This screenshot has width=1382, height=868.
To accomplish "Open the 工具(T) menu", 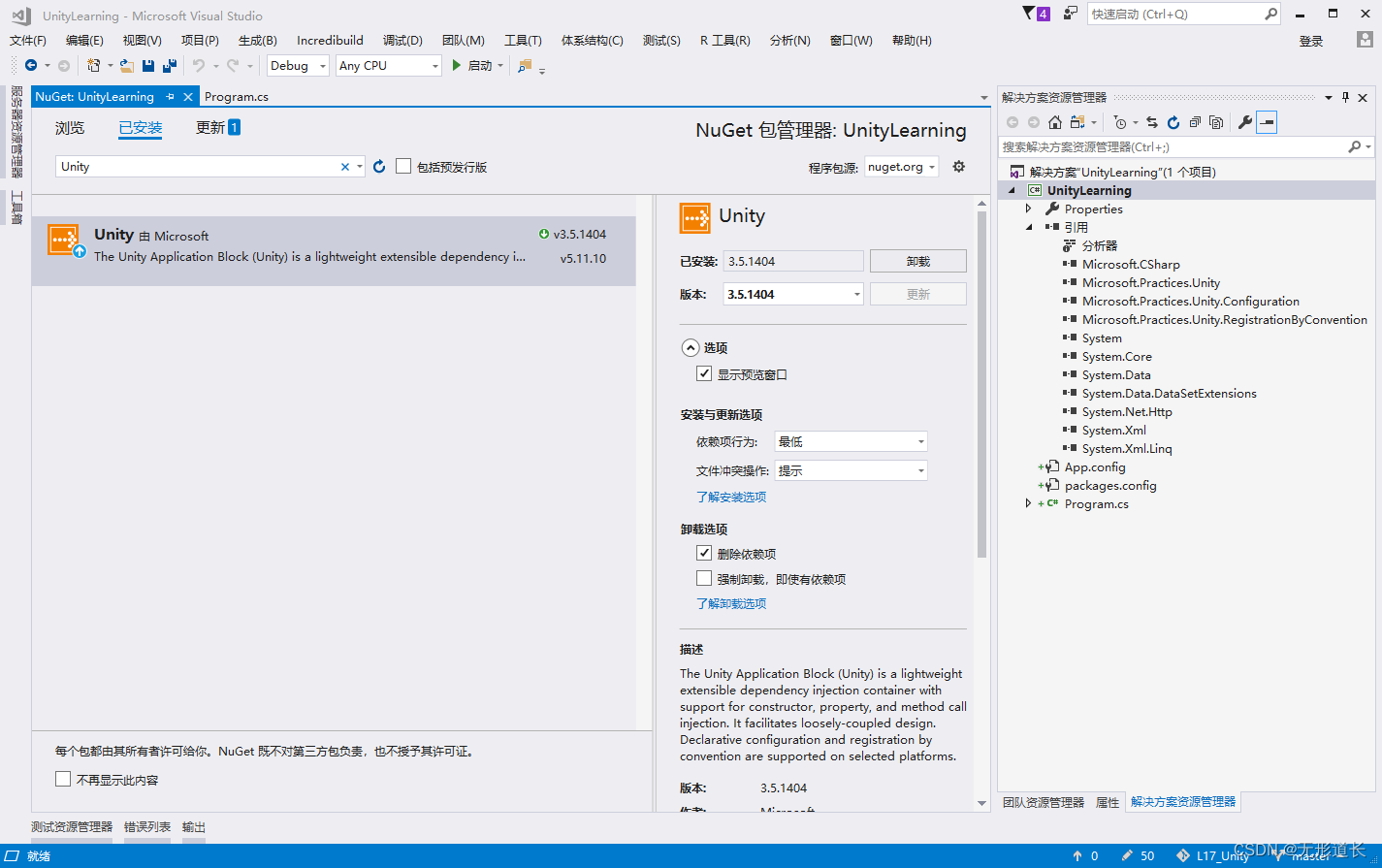I will pyautogui.click(x=523, y=40).
